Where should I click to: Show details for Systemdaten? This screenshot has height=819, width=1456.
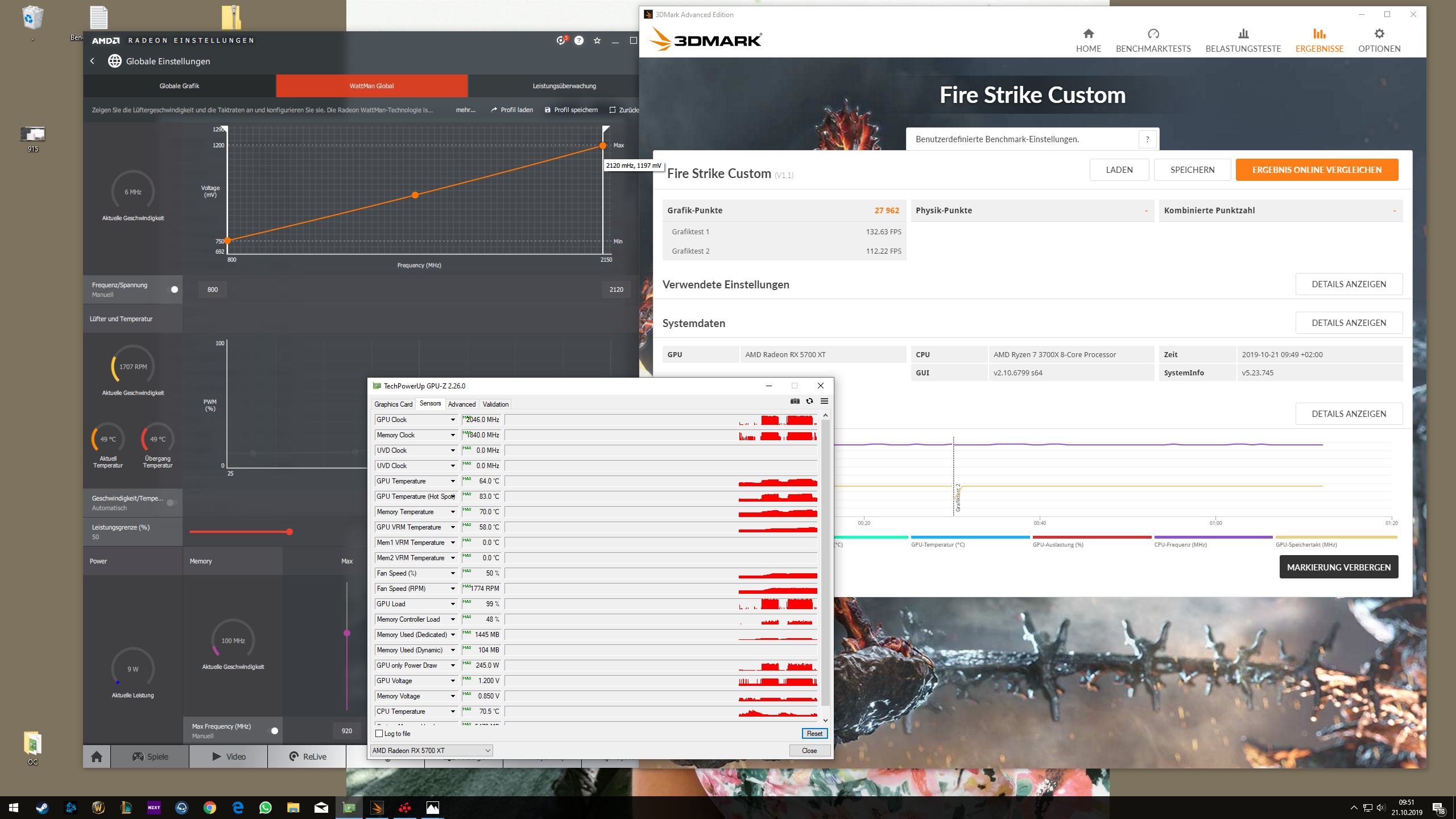click(1349, 323)
